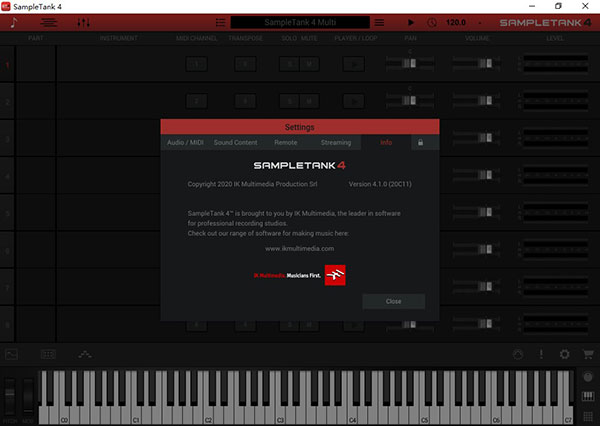Open the MIDI channel box of part 1

tap(196, 64)
